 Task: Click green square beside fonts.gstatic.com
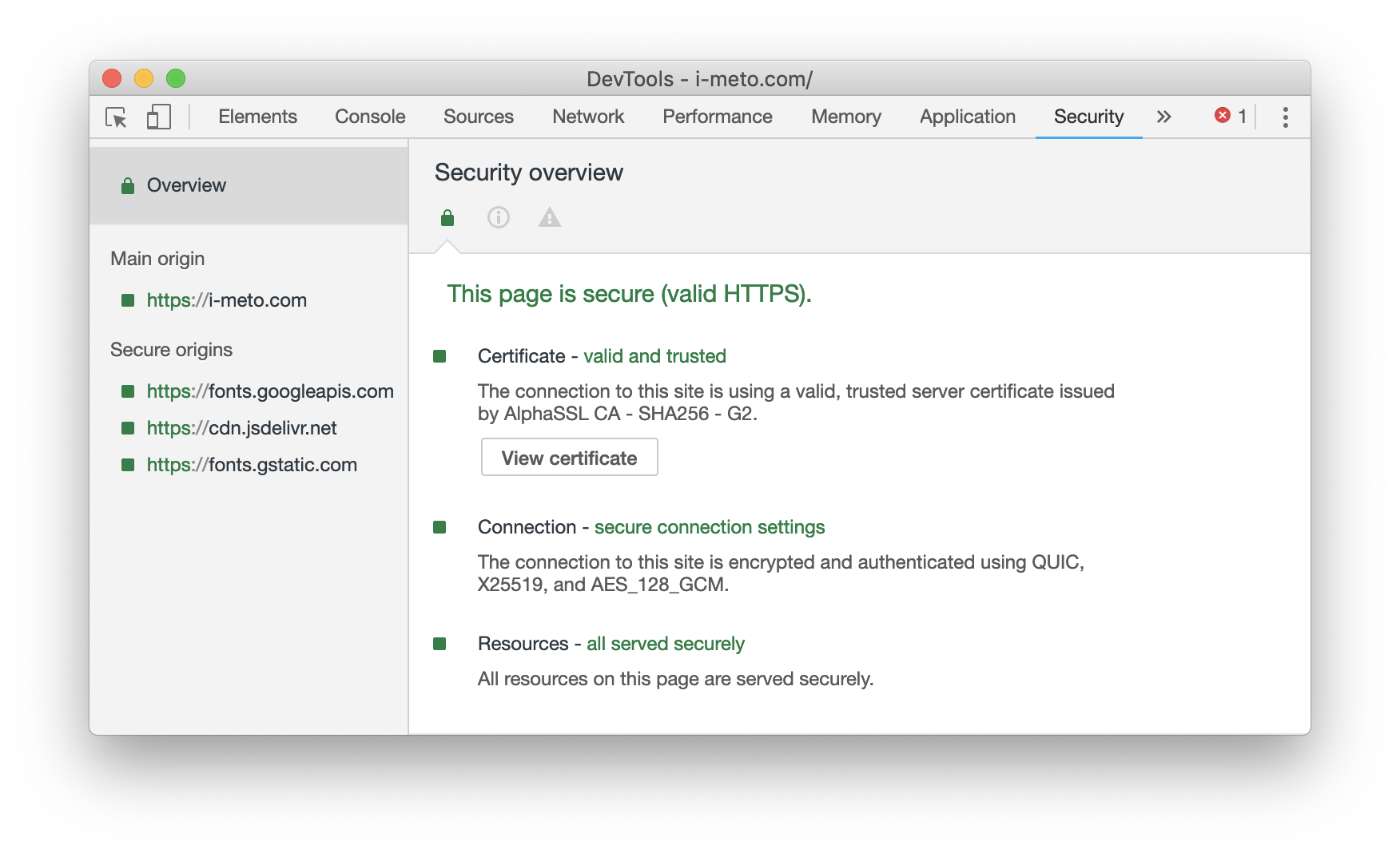[x=128, y=465]
